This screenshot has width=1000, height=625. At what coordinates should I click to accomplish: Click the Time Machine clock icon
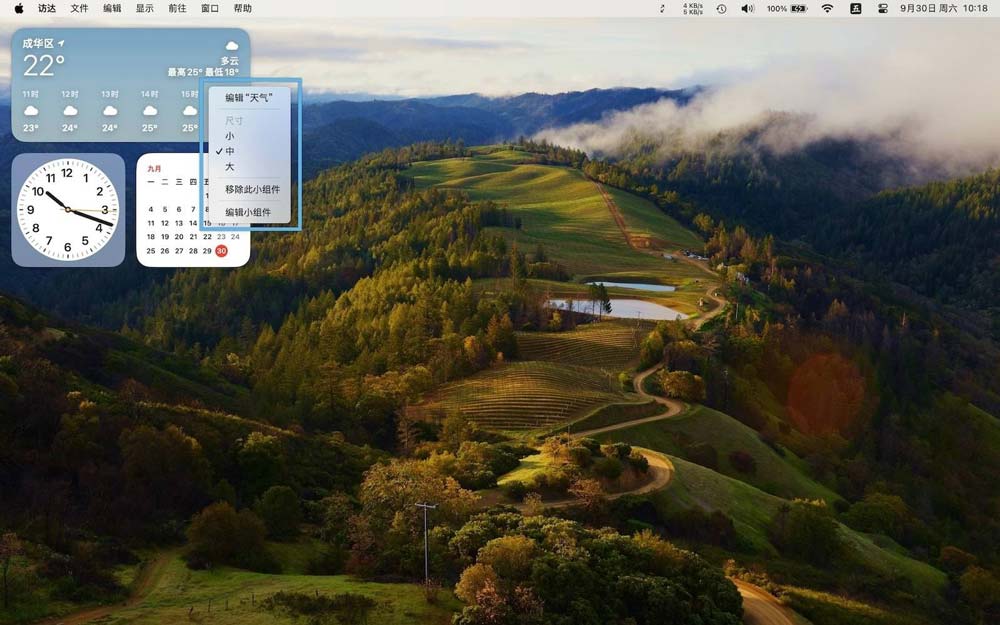pyautogui.click(x=720, y=10)
